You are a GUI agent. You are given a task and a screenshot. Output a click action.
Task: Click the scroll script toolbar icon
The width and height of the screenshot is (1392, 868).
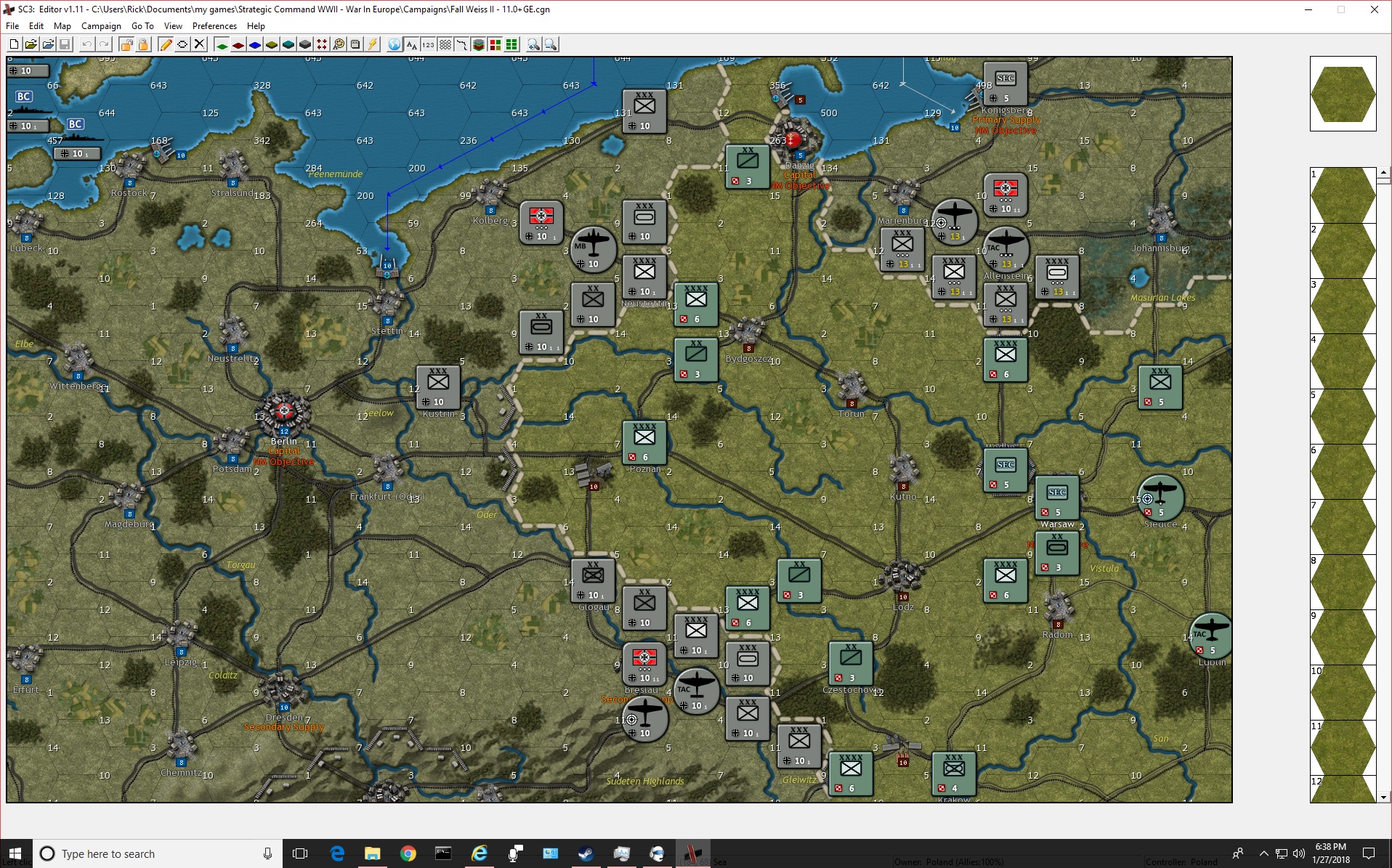point(355,44)
